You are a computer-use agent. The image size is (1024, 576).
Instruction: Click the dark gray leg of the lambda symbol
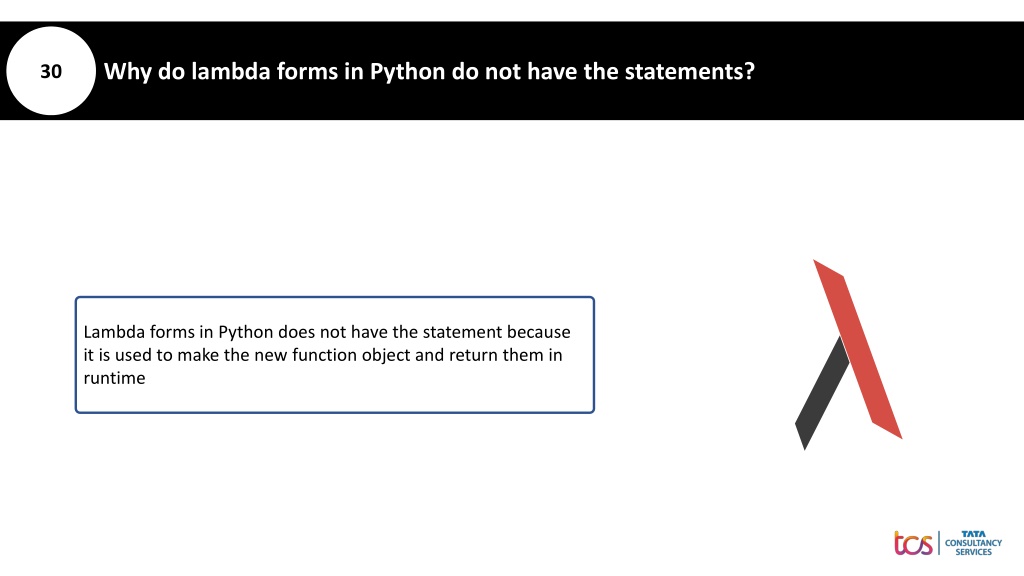(820, 395)
